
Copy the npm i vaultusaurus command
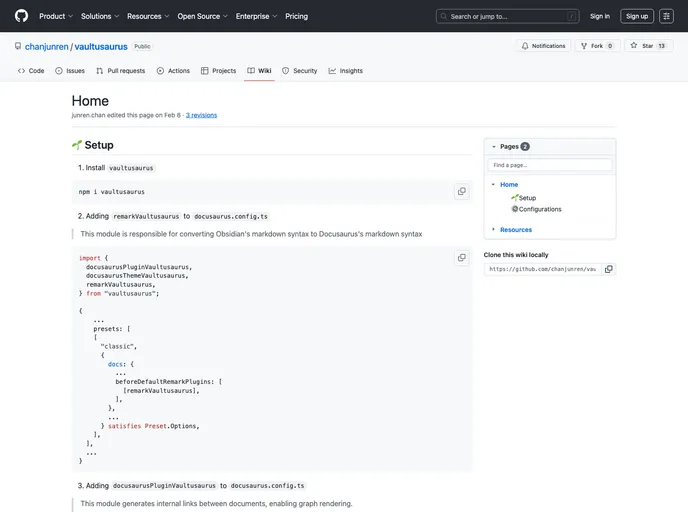(x=462, y=191)
